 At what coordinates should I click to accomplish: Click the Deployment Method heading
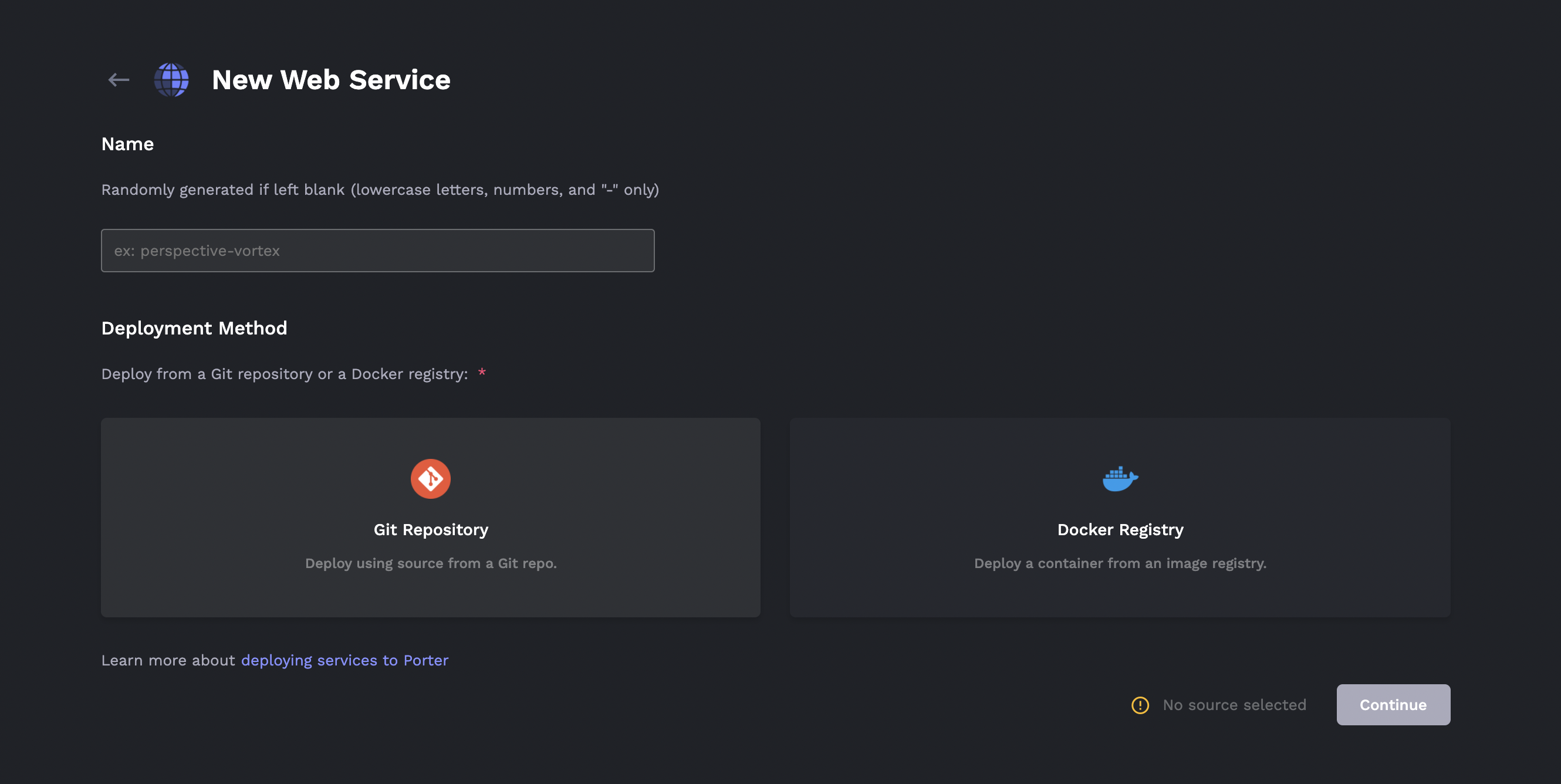[x=194, y=328]
